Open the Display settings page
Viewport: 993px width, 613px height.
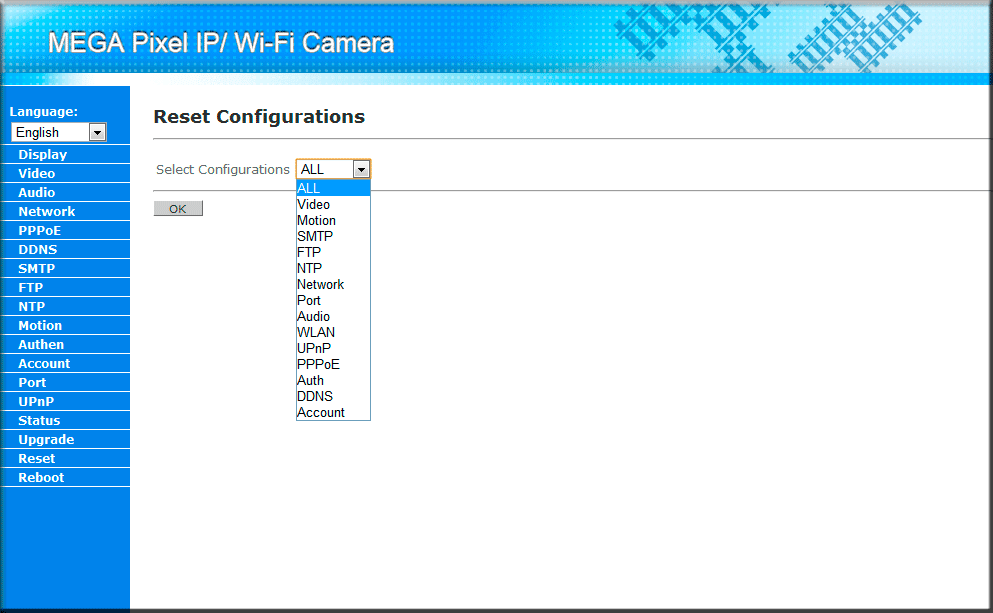pos(43,155)
